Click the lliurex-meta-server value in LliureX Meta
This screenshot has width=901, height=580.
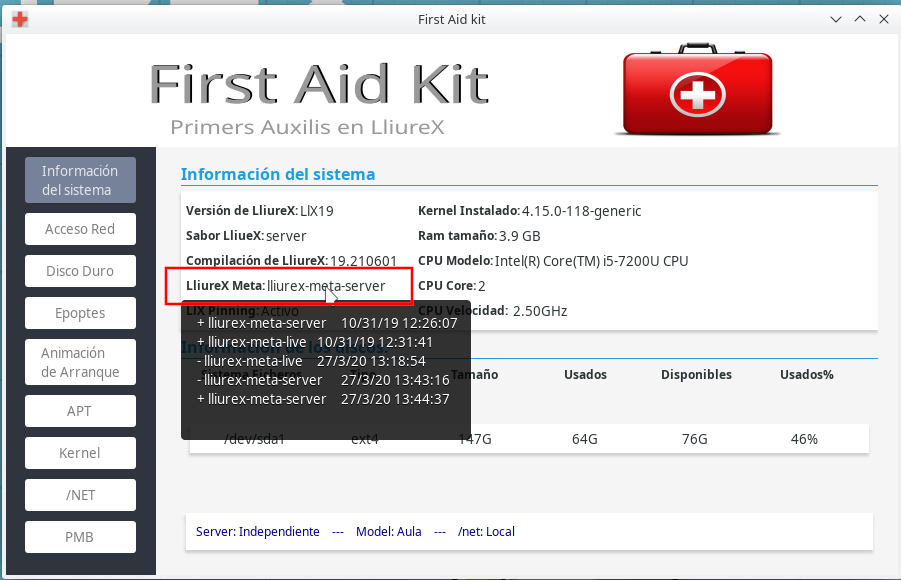(x=326, y=286)
